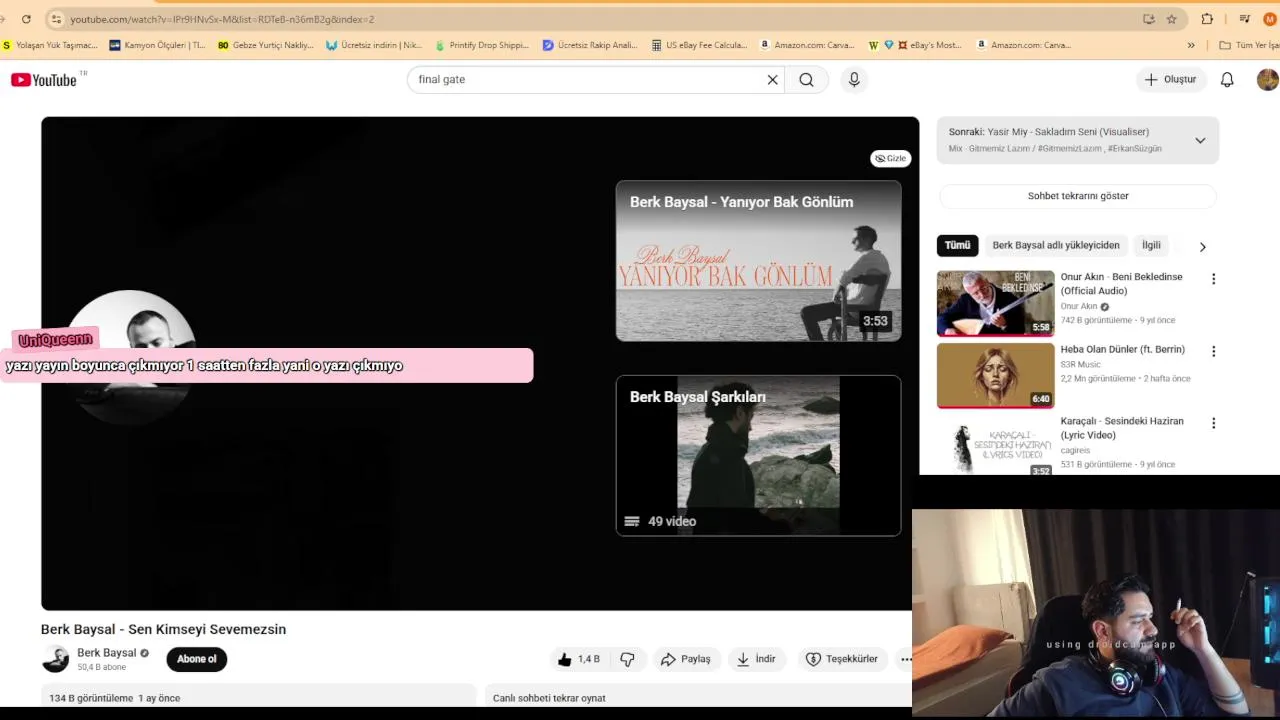Select the İlgili filter chip
This screenshot has width=1280, height=720.
point(1152,245)
